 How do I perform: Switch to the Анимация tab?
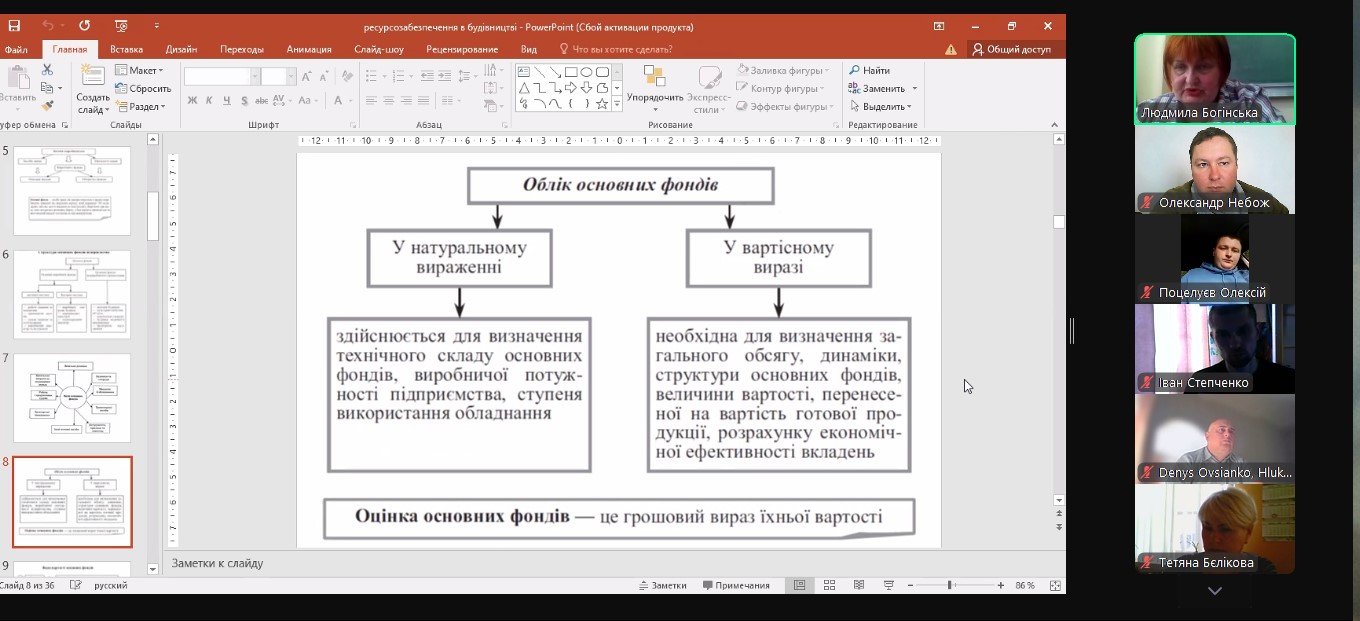(308, 49)
